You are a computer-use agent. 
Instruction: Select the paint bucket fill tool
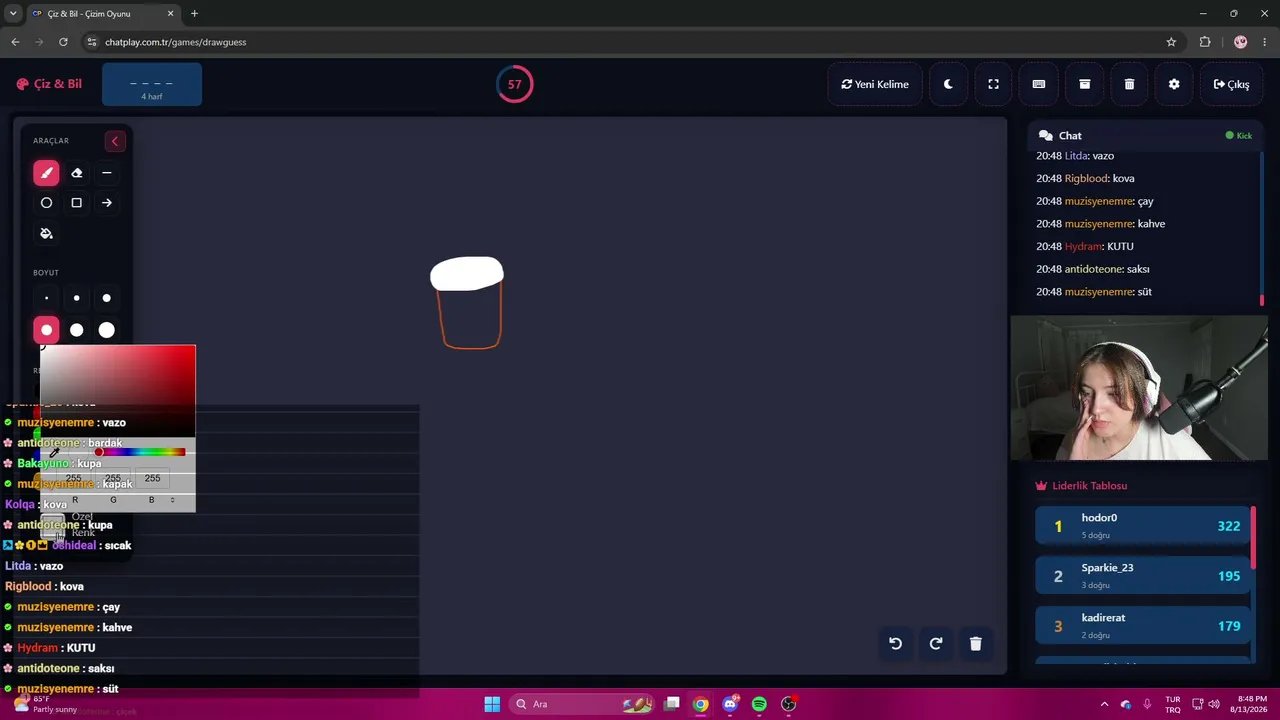tap(46, 233)
